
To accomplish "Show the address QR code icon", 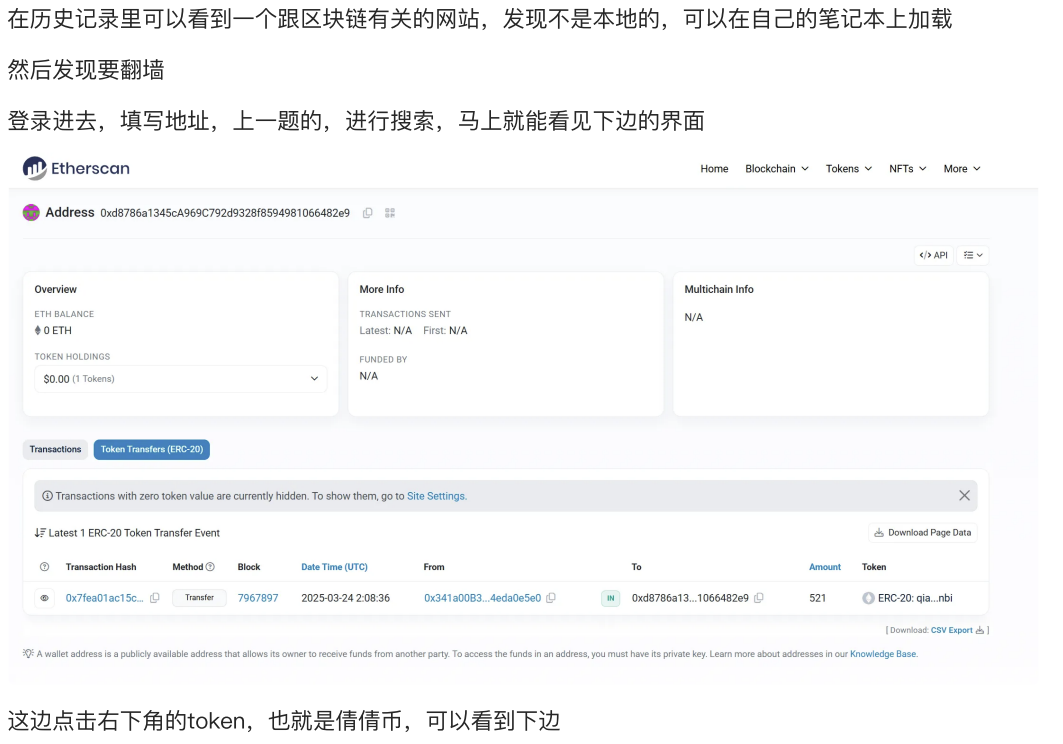I will (x=390, y=213).
